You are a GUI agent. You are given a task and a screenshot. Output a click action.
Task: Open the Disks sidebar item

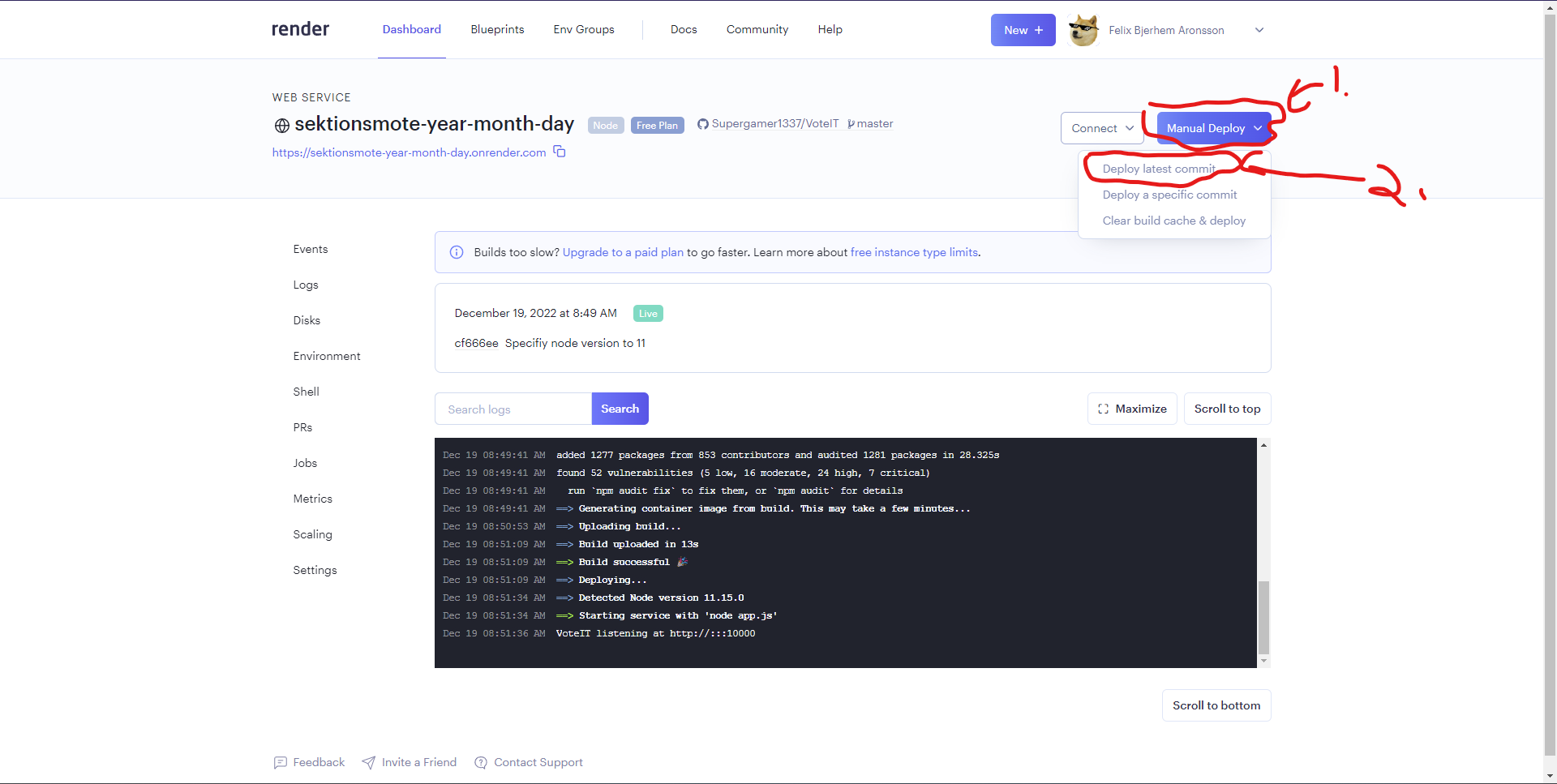coord(307,320)
